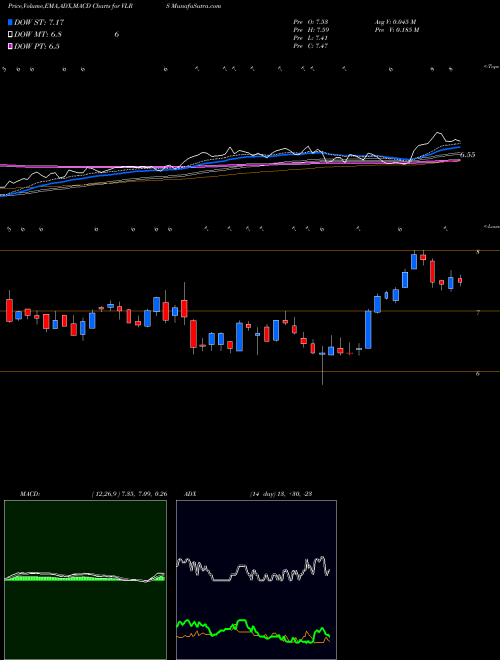This screenshot has height=660, width=500.
Task: Open the green MACD indicator chart
Action: click(85, 580)
